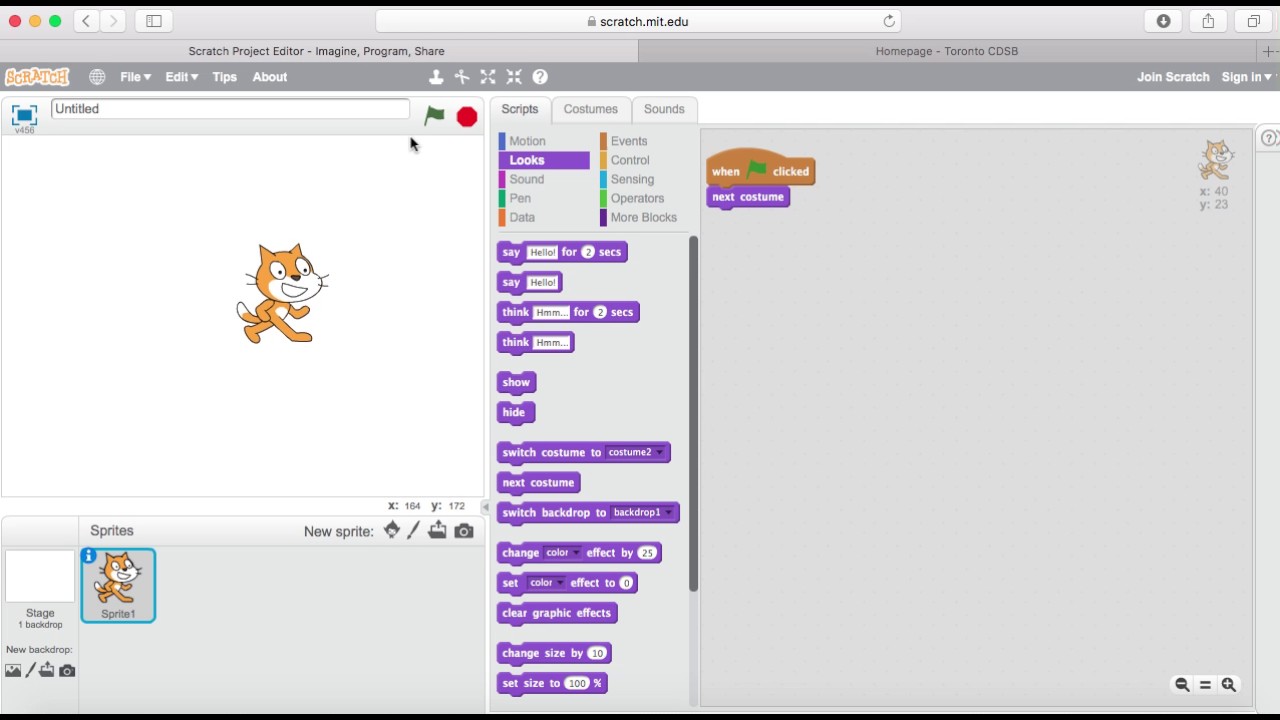
Task: Upload backdrop from file
Action: pos(47,671)
